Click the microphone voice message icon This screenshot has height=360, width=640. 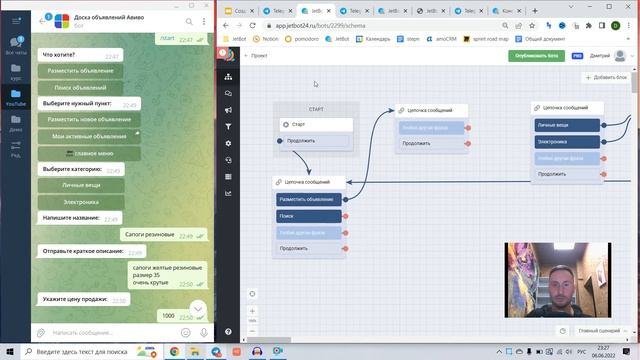(204, 333)
